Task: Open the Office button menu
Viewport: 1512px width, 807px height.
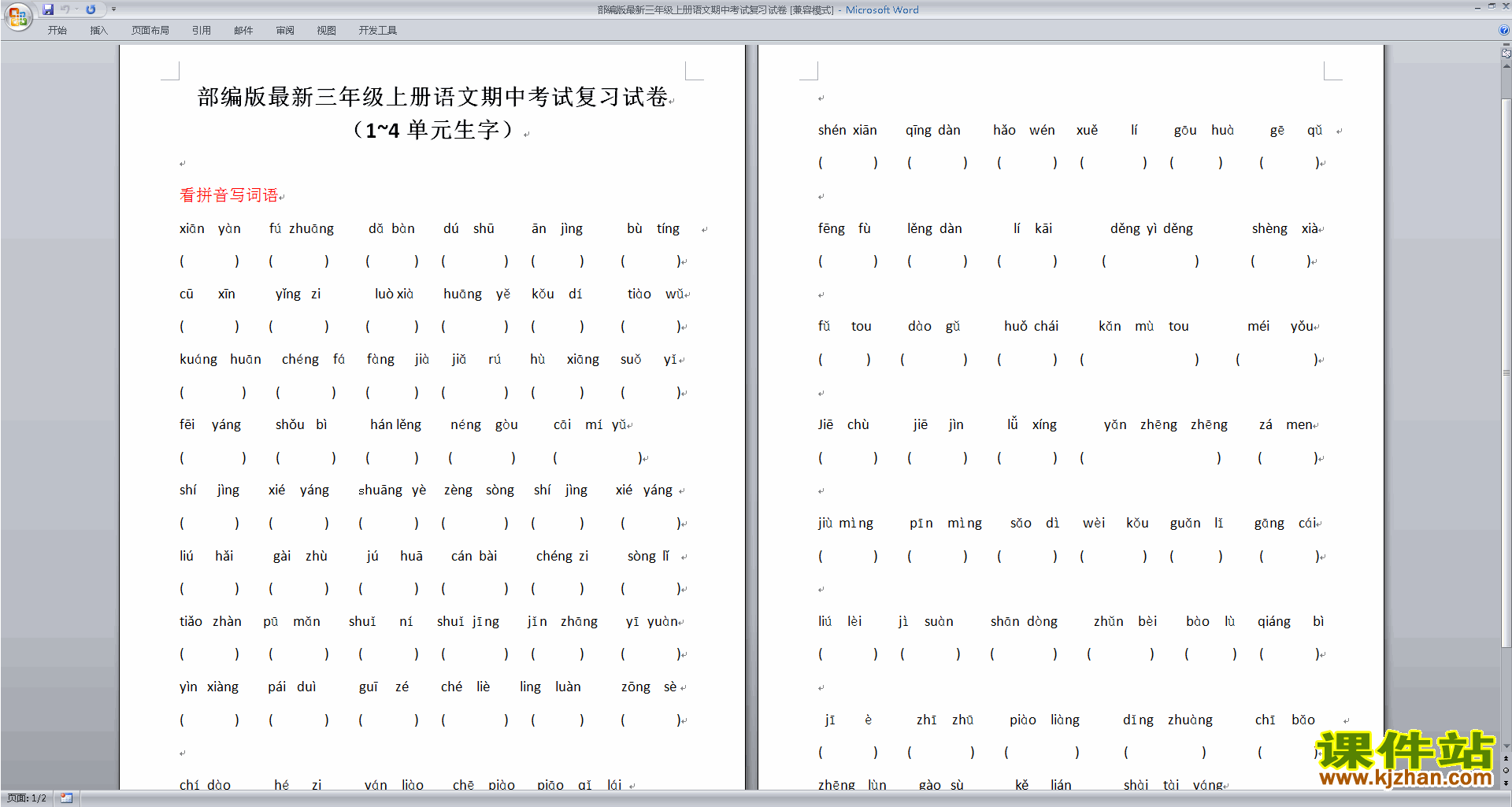Action: [x=17, y=16]
